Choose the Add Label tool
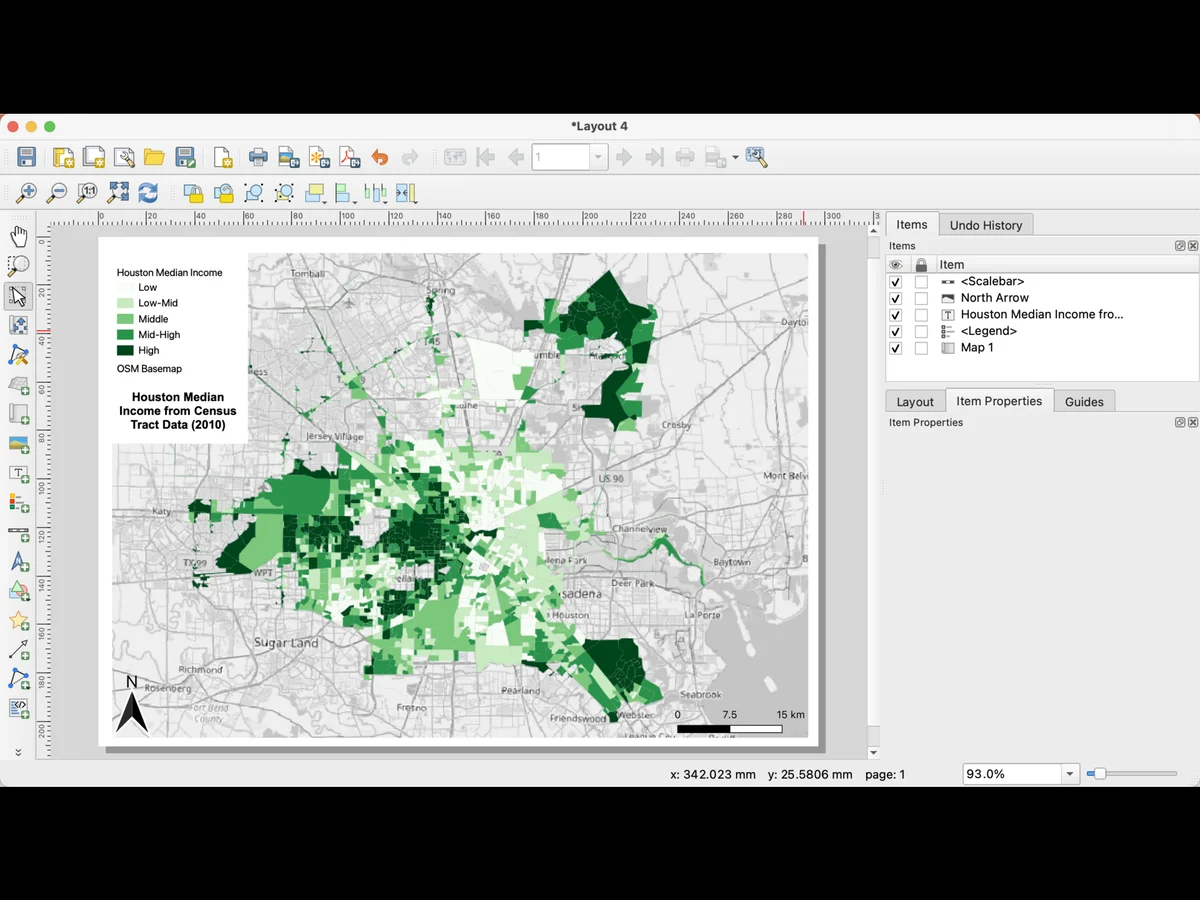This screenshot has width=1200, height=900. 18,473
